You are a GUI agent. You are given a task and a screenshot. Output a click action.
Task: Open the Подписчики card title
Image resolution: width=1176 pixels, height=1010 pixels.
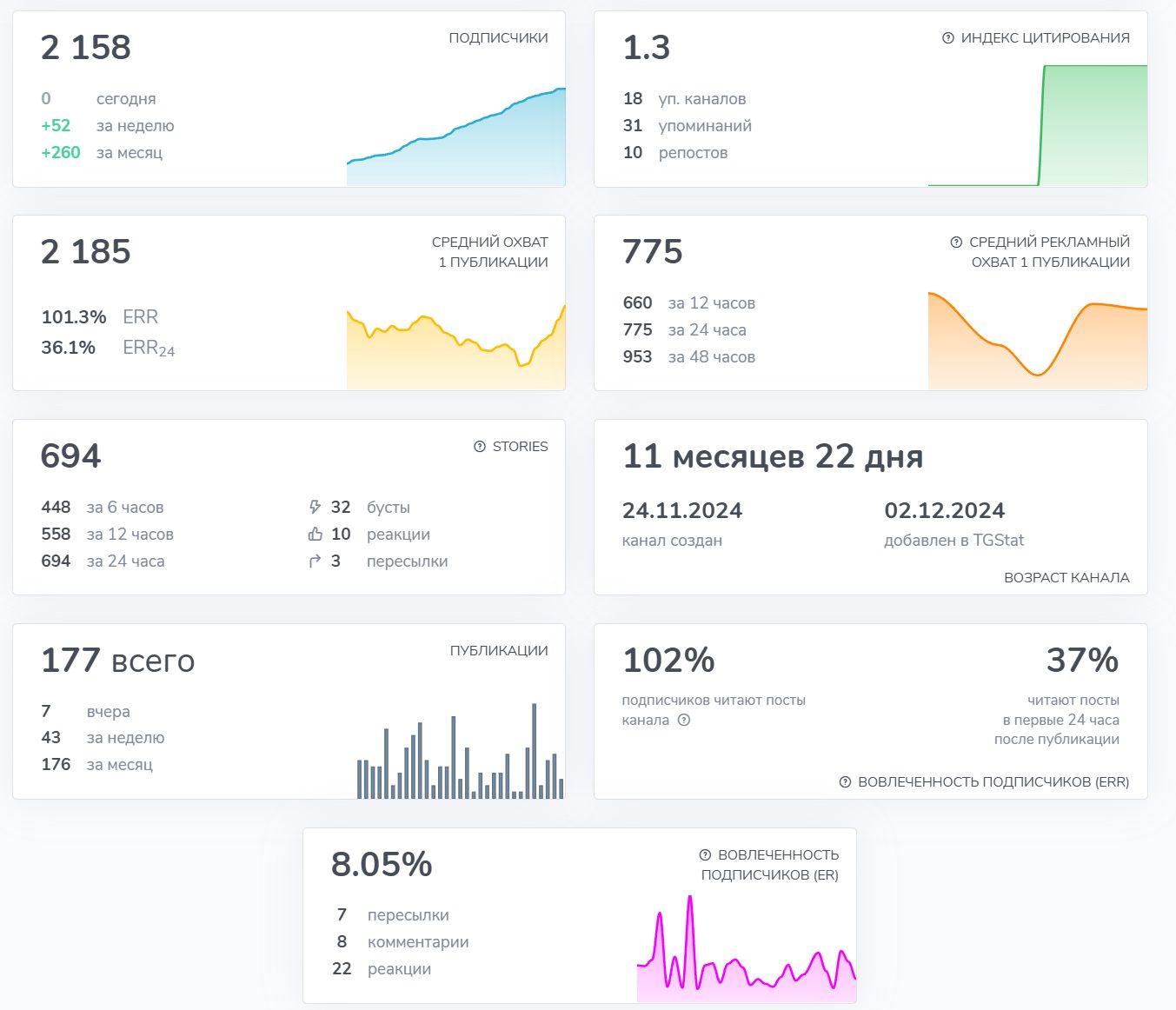(x=498, y=38)
